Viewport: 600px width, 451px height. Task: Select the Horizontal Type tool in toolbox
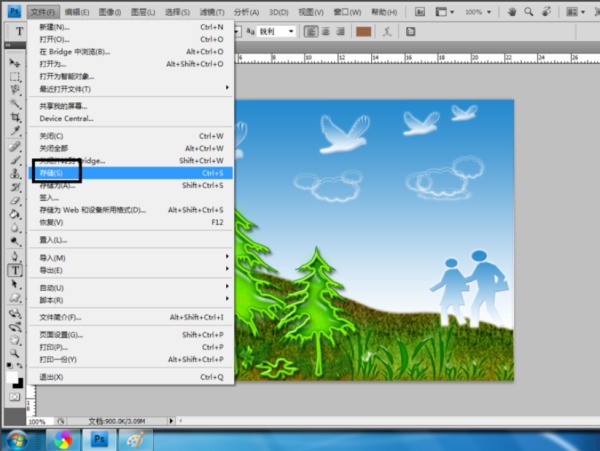pyautogui.click(x=16, y=270)
